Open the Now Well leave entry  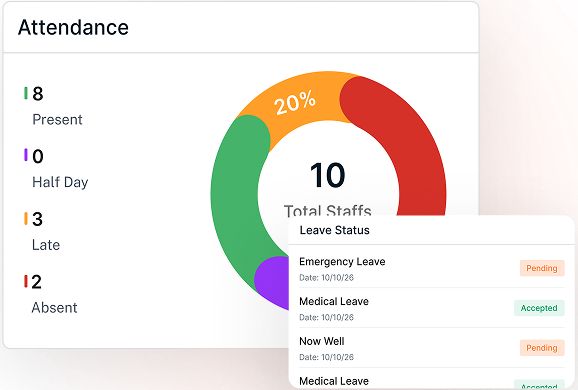coord(432,348)
